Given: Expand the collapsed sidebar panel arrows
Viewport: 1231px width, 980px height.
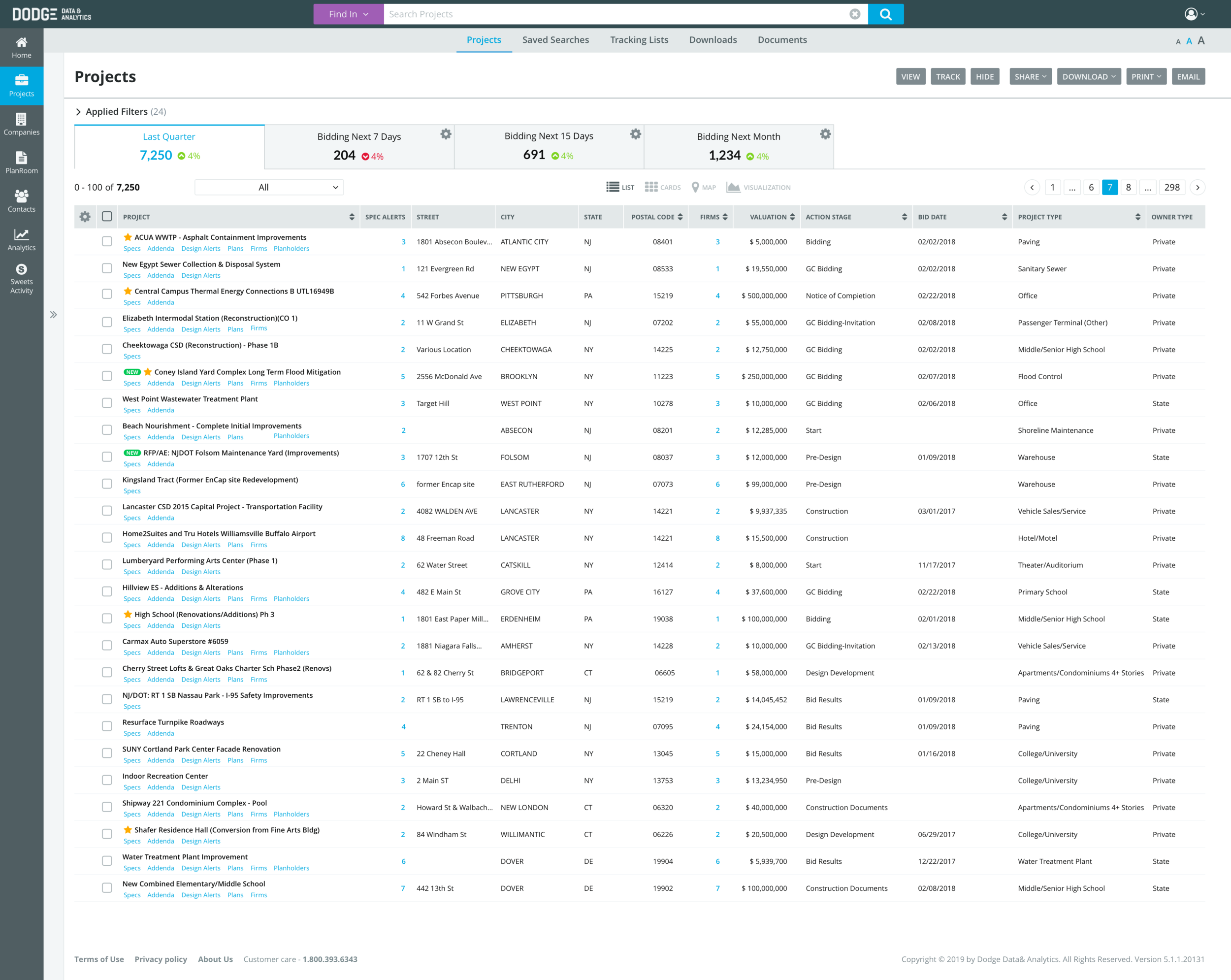Looking at the screenshot, I should click(x=53, y=315).
